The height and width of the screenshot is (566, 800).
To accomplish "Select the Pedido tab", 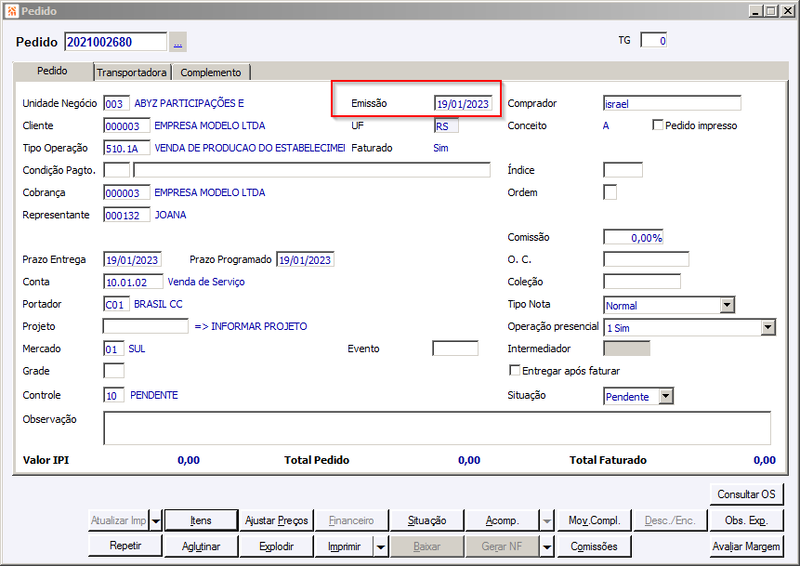I will (x=52, y=71).
